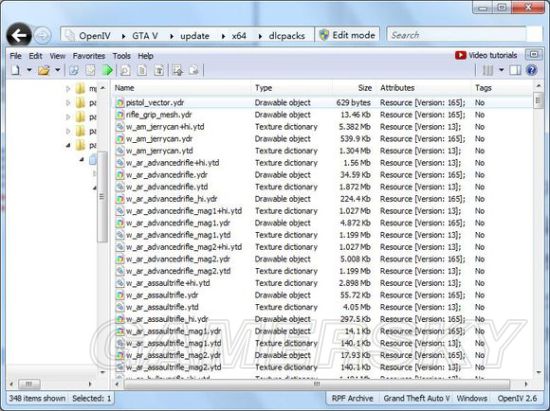
Task: Click the new file toolbar icon
Action: coord(15,70)
